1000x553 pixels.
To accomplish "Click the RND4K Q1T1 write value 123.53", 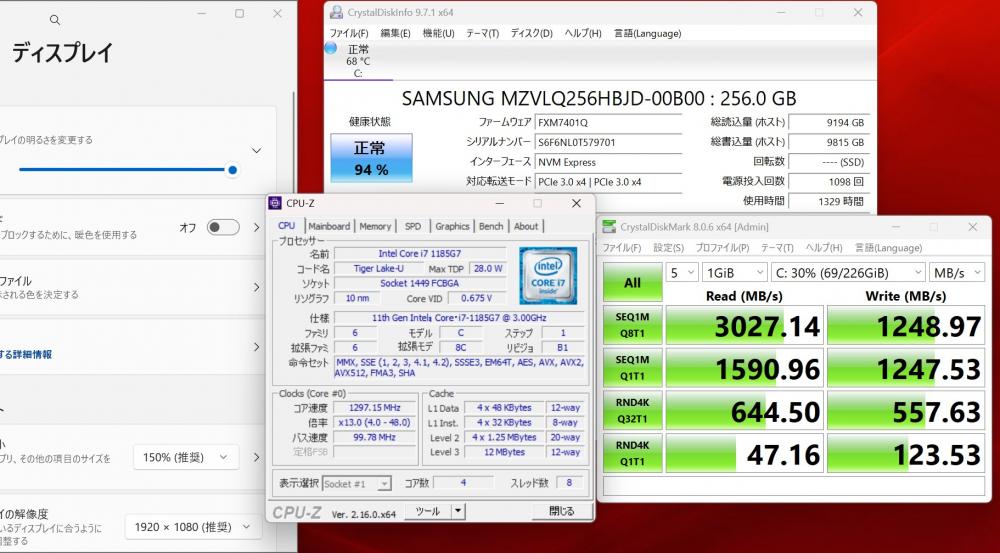I will pos(906,453).
